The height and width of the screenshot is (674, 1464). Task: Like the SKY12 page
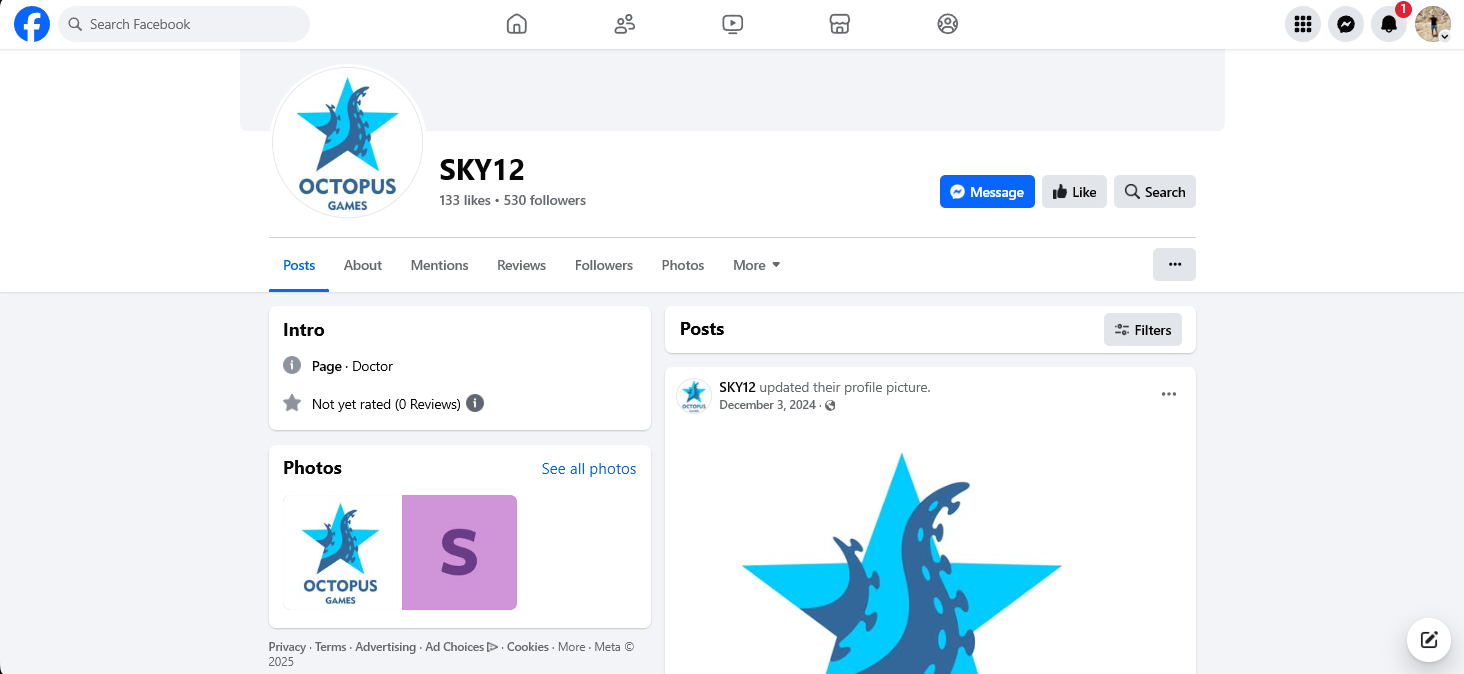tap(1074, 192)
